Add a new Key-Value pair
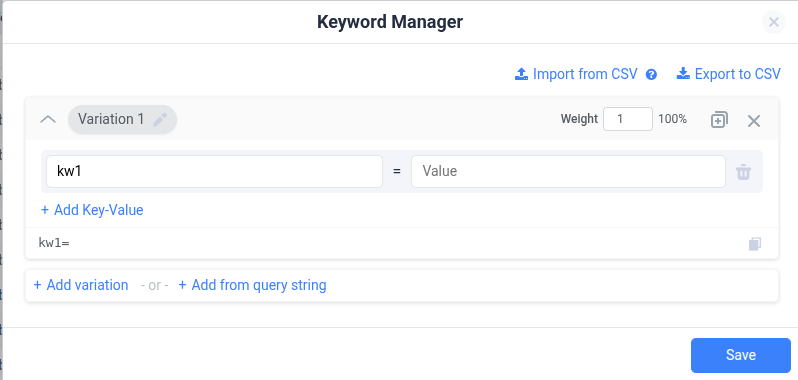 [x=92, y=210]
